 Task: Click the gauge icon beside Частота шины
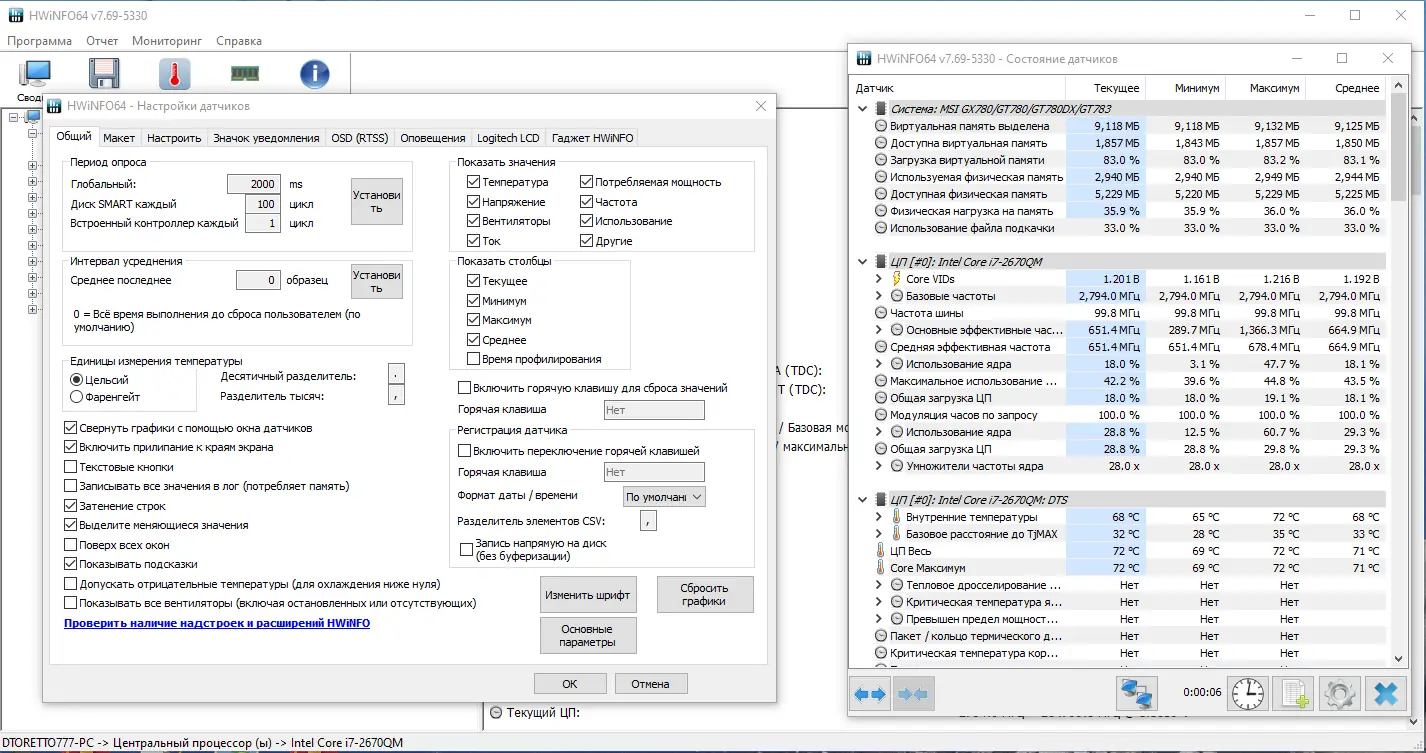click(x=881, y=313)
